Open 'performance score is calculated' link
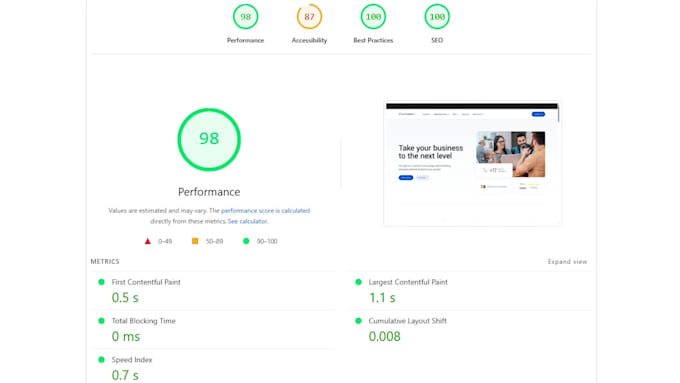 pos(265,210)
